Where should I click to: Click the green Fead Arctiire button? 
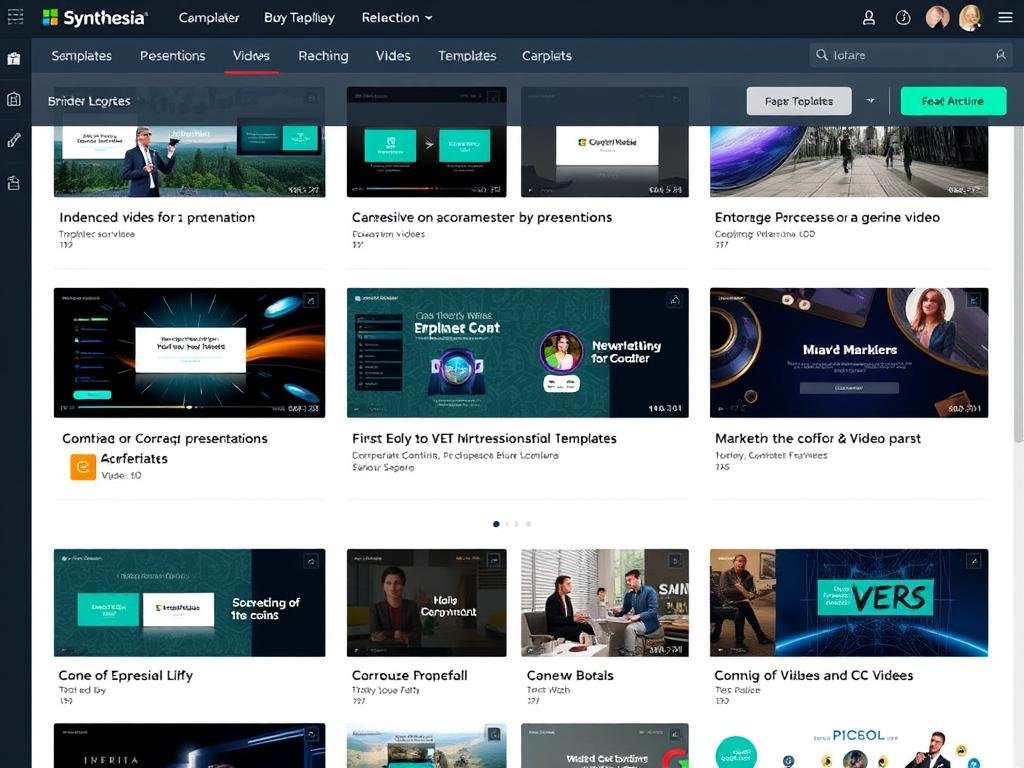pyautogui.click(x=952, y=101)
